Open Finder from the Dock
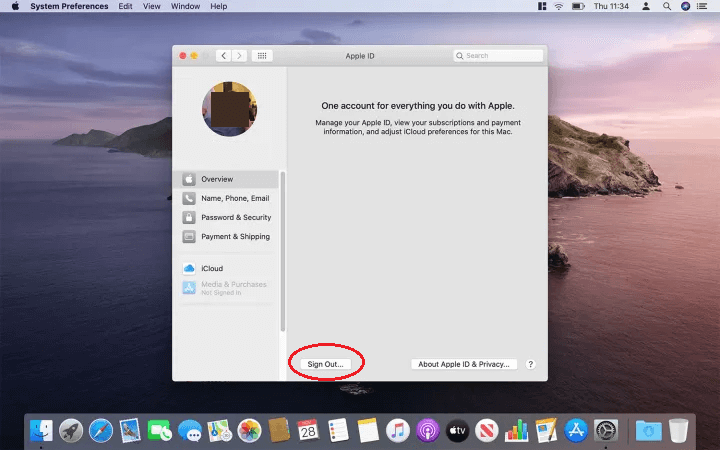Viewport: 720px width, 450px height. coord(41,431)
